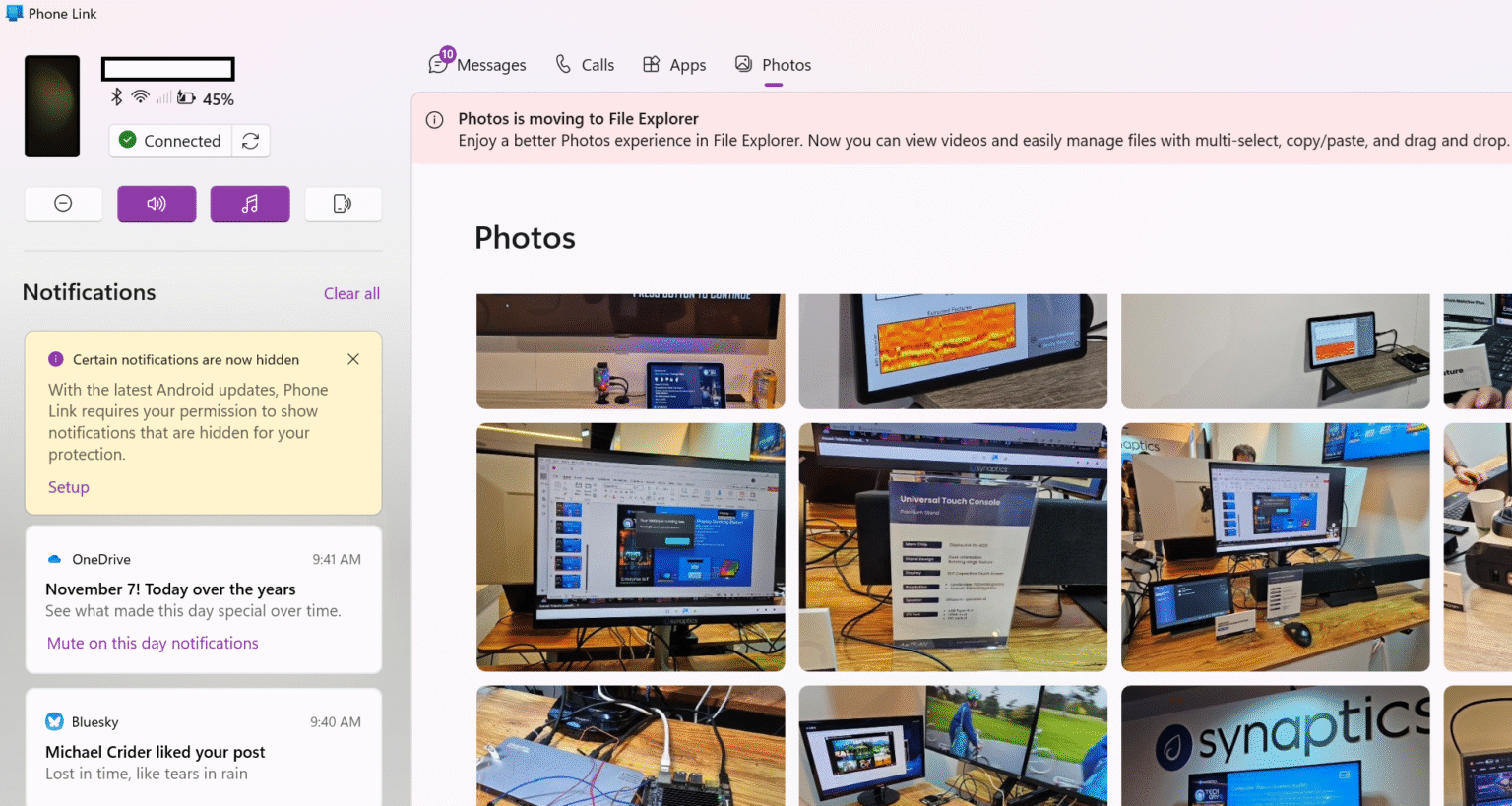Click the info icon in the Photos banner
Screen dimensions: 1512x806
coord(434,119)
